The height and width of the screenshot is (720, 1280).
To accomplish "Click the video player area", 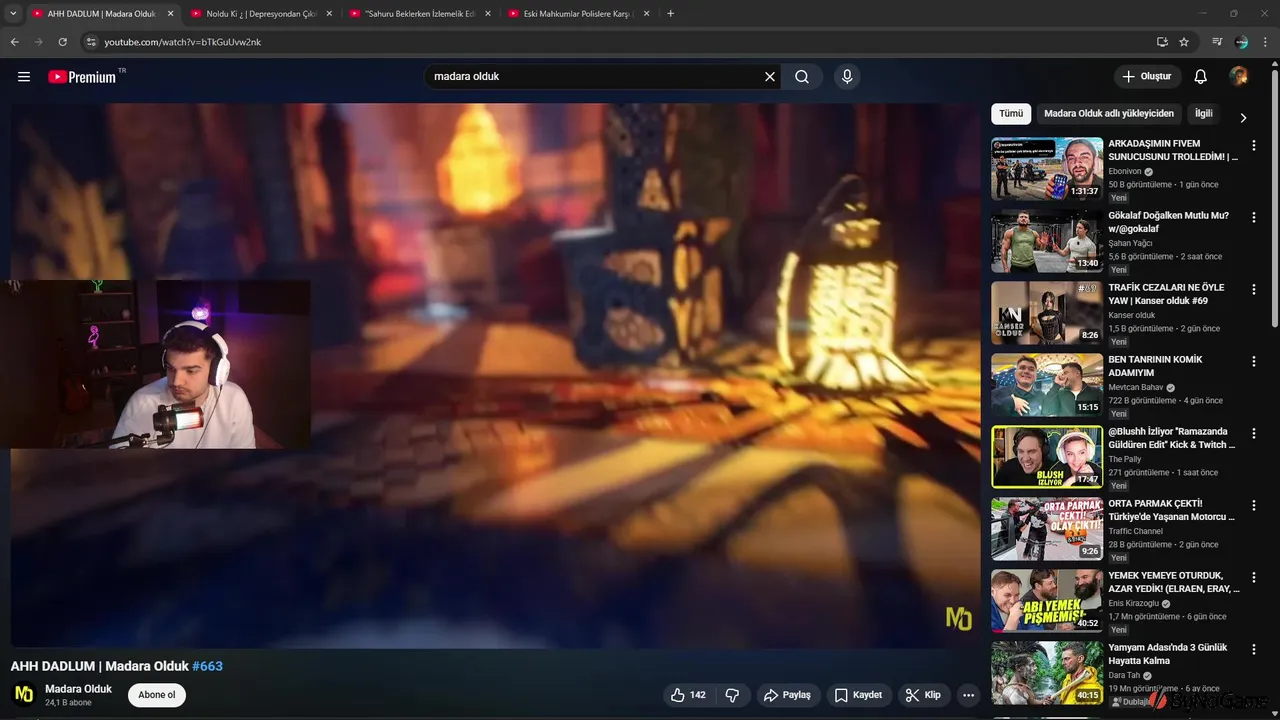I will [x=495, y=375].
